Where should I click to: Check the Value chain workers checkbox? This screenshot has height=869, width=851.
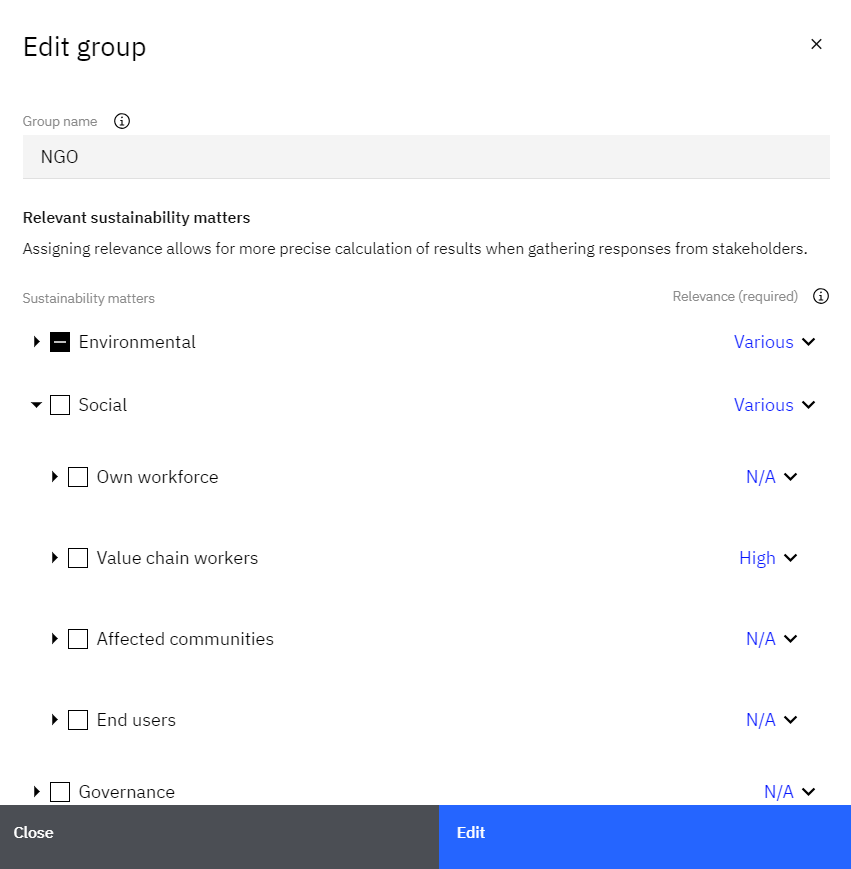78,558
